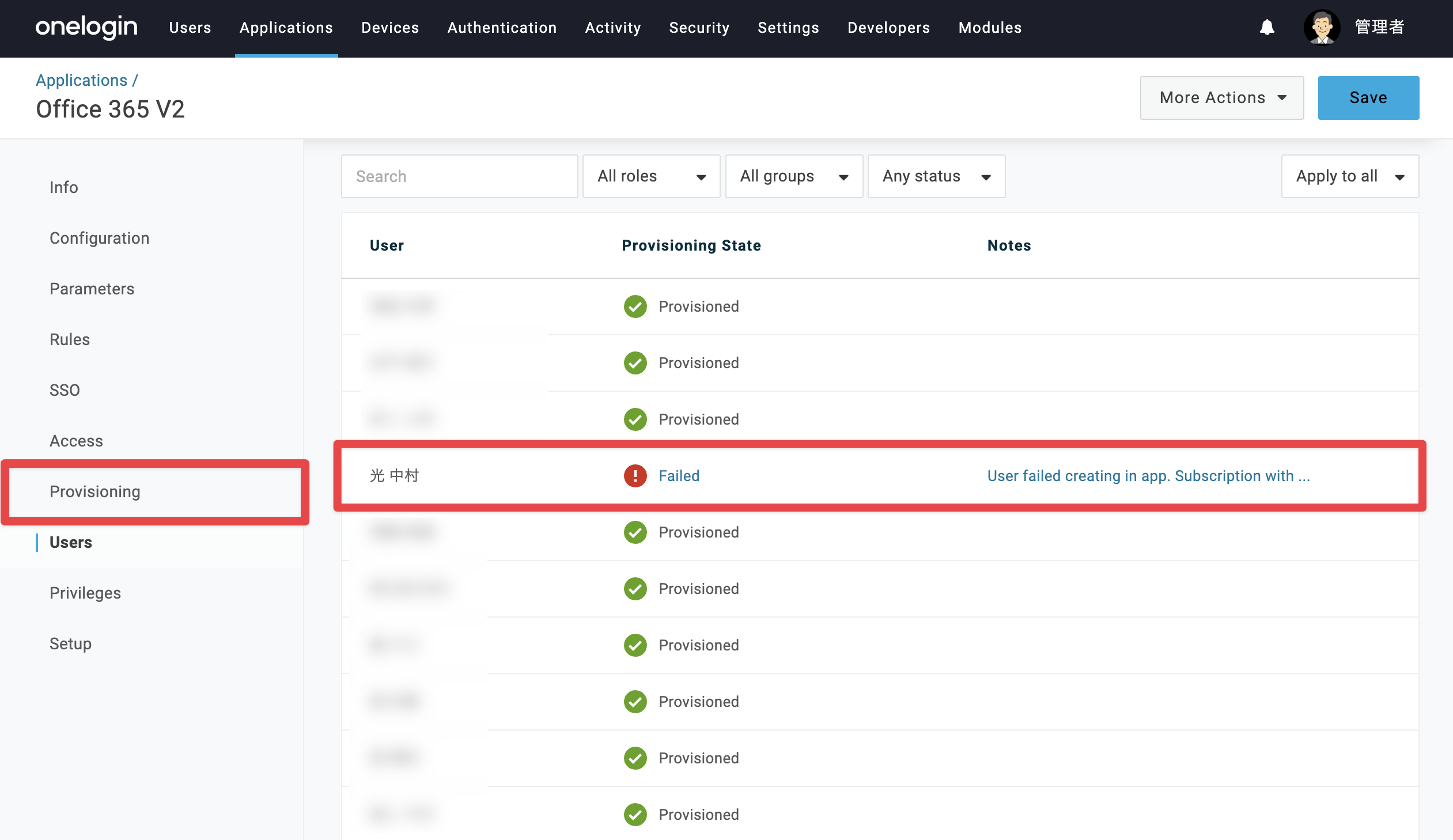1453x840 pixels.
Task: Open the 'User failed creating in app' note
Action: [x=1148, y=476]
